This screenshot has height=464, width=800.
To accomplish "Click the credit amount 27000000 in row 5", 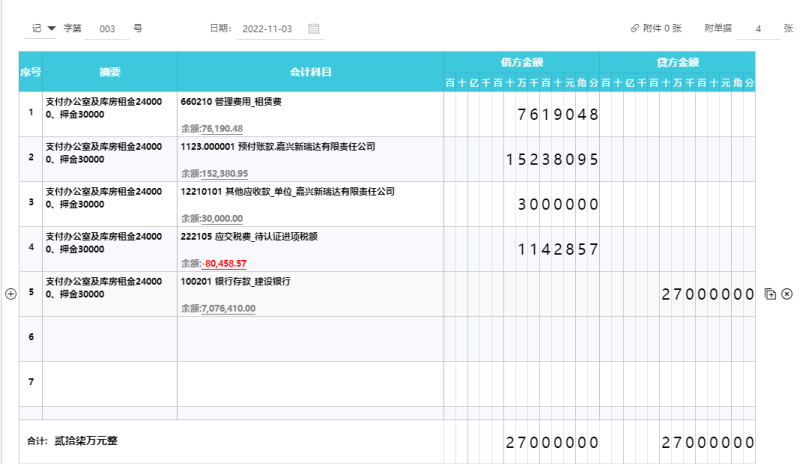I will 707,294.
